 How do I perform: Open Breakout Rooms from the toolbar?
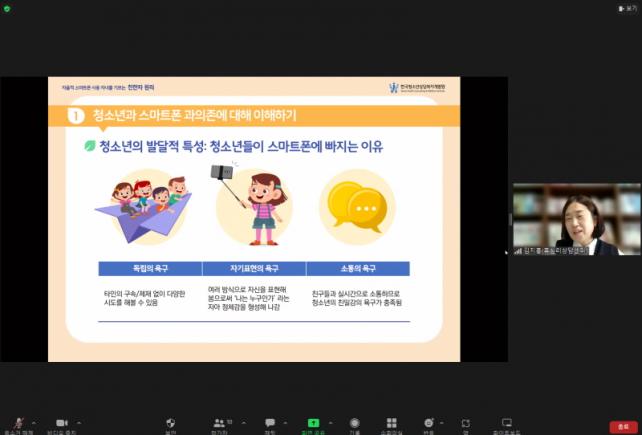[x=391, y=423]
